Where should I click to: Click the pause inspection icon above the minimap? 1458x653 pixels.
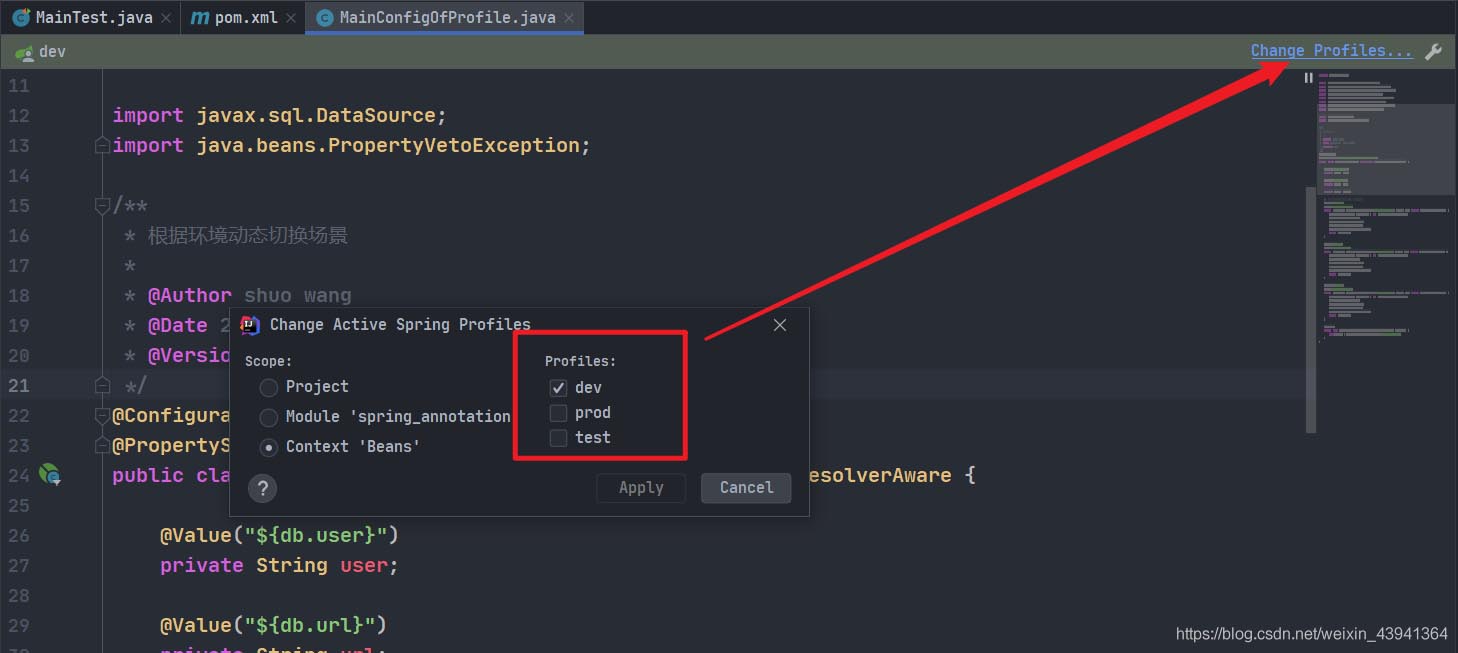tap(1308, 78)
